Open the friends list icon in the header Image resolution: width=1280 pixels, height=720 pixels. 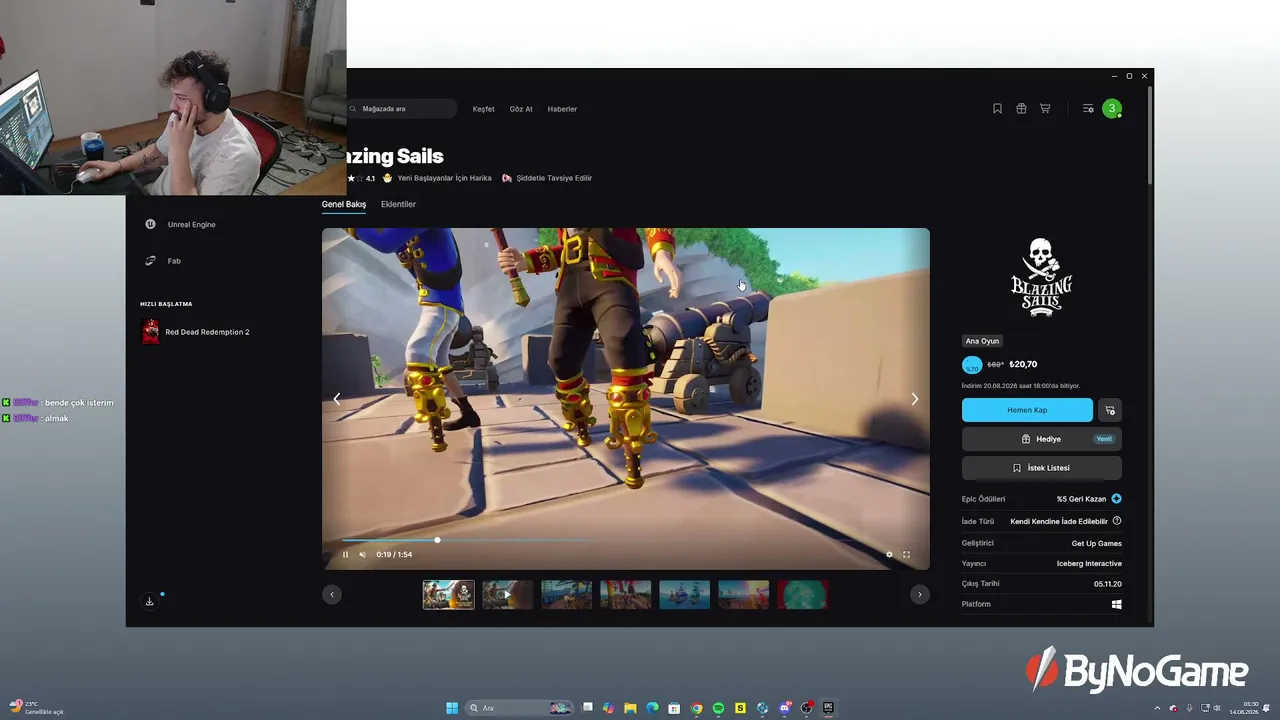coord(1088,109)
